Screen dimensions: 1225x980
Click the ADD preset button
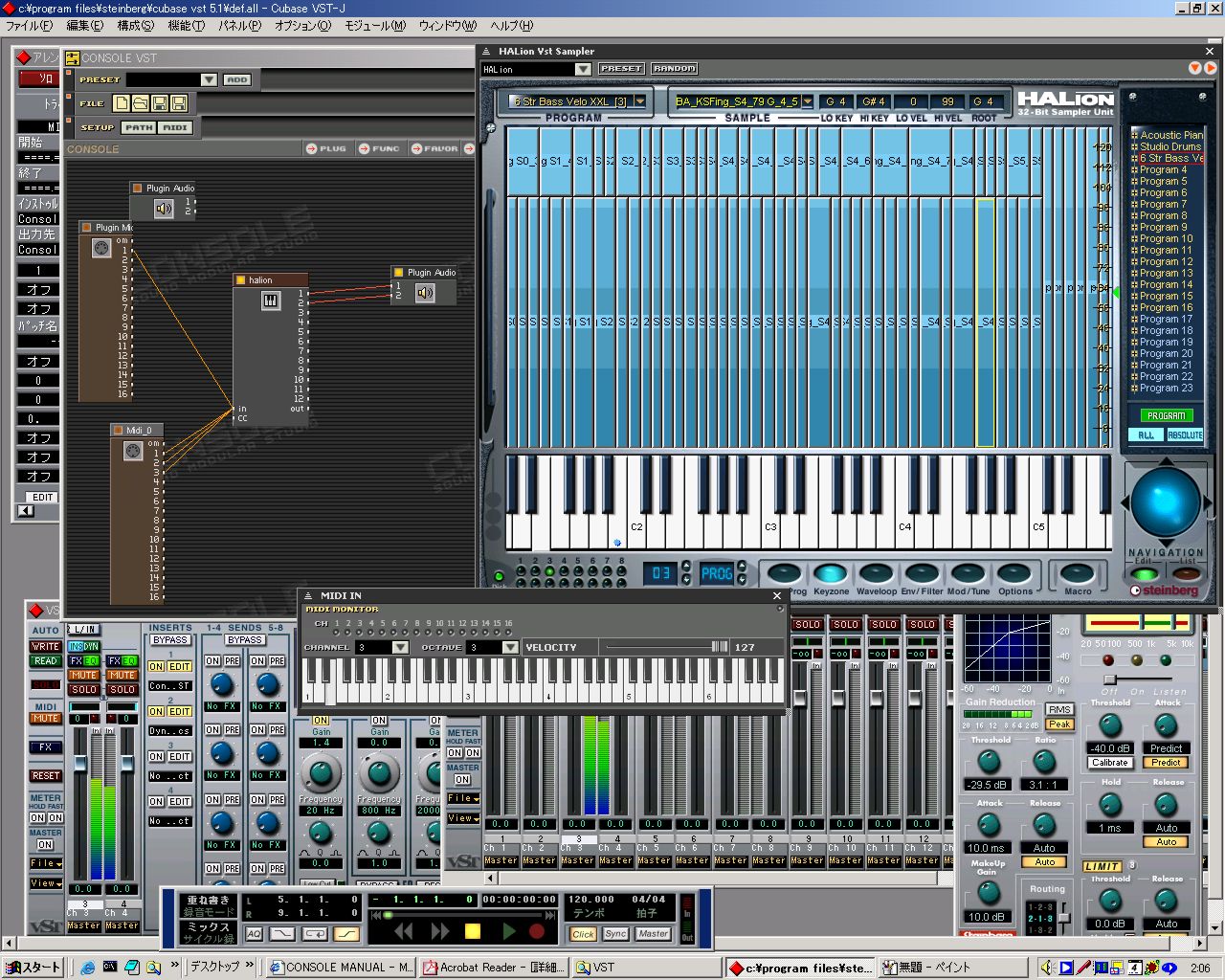tap(237, 79)
